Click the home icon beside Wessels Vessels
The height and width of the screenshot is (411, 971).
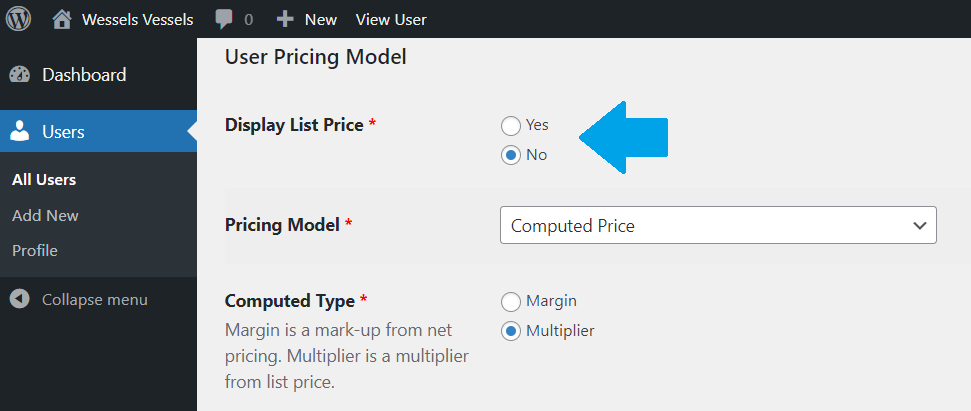pyautogui.click(x=62, y=19)
